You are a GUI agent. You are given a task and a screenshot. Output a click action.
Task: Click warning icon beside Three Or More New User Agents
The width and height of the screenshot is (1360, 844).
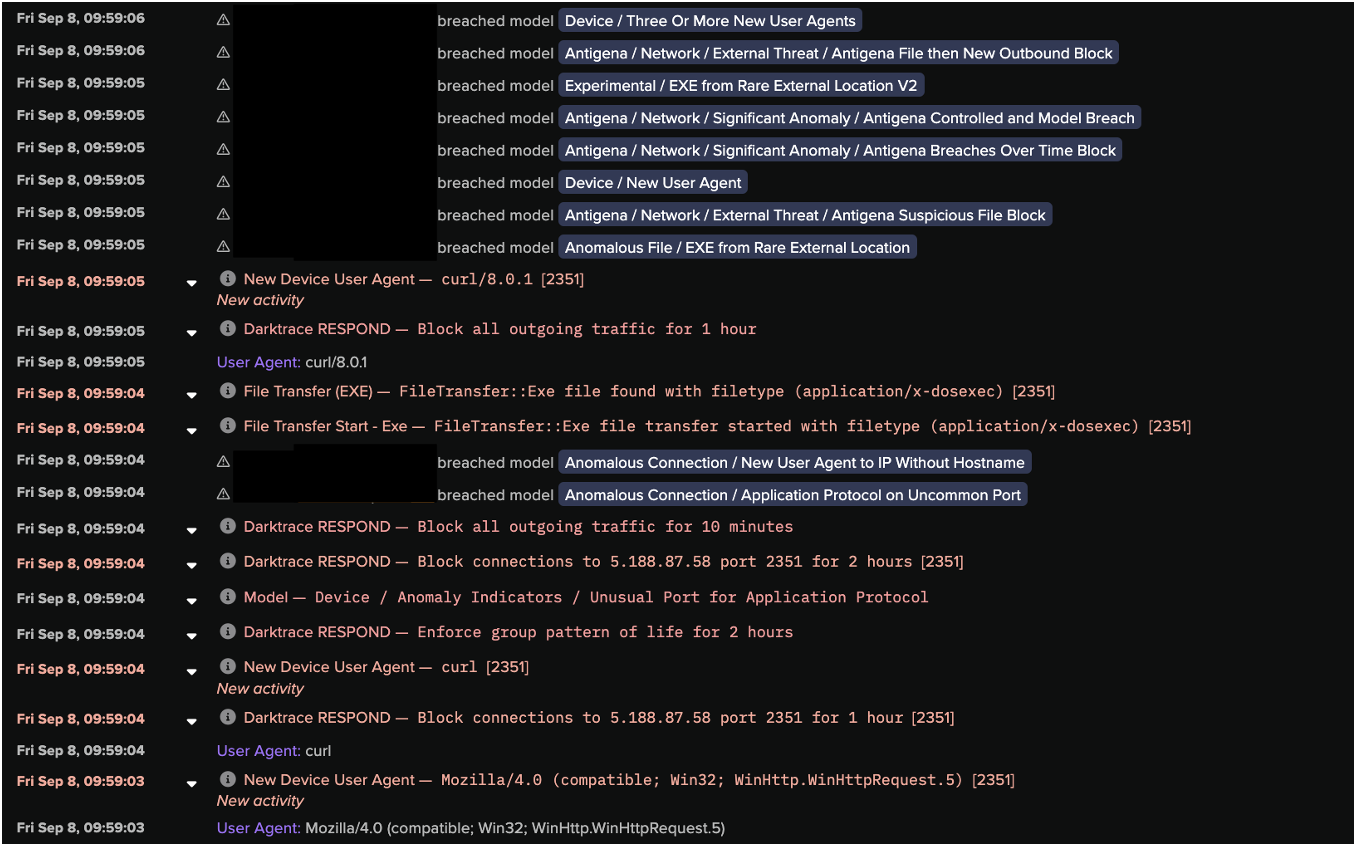(223, 20)
